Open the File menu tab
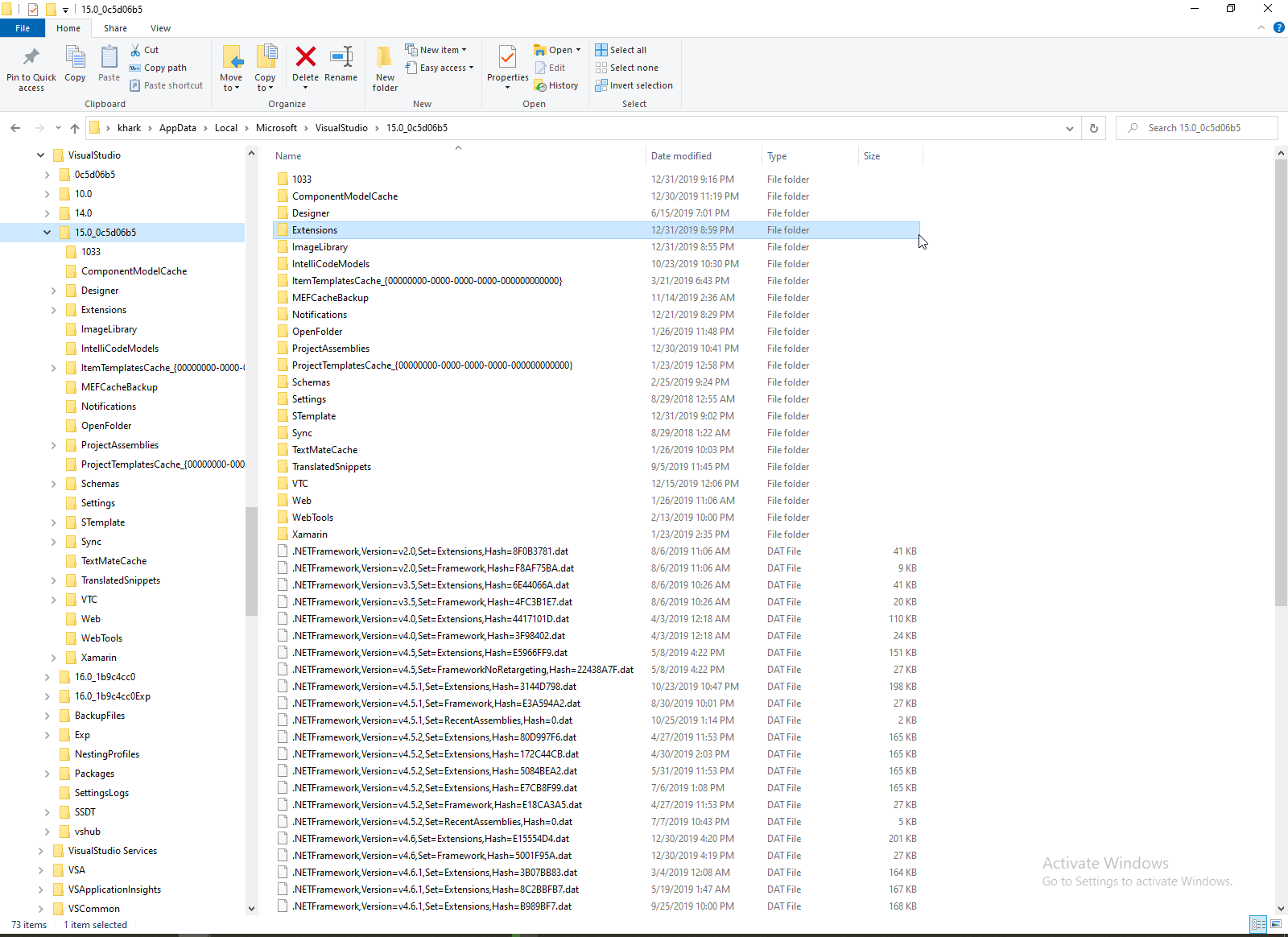The width and height of the screenshot is (1288, 937). (x=23, y=28)
